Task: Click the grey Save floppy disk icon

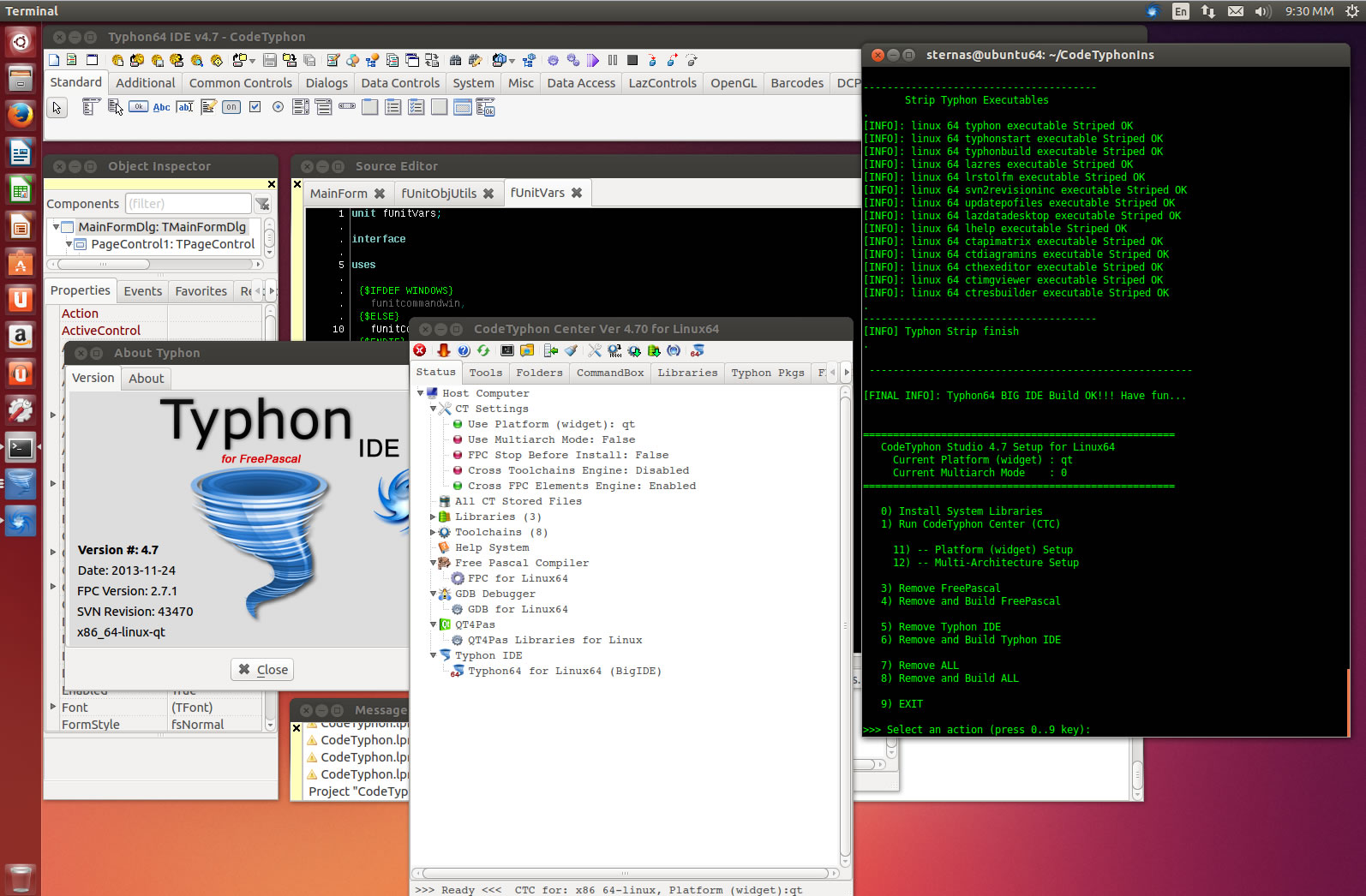Action: coord(270,60)
